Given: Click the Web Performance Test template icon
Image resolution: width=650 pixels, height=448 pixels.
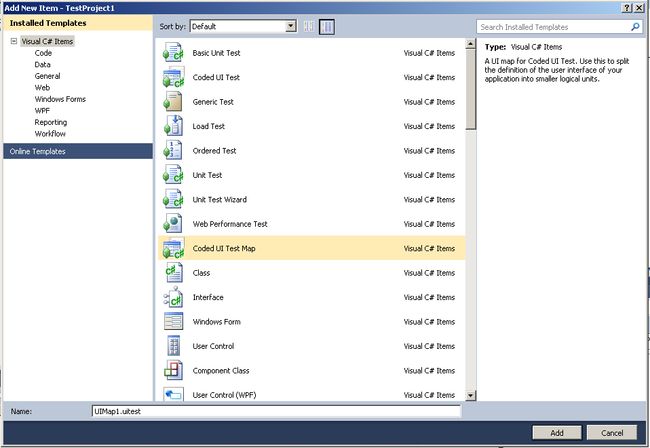Looking at the screenshot, I should tap(173, 224).
